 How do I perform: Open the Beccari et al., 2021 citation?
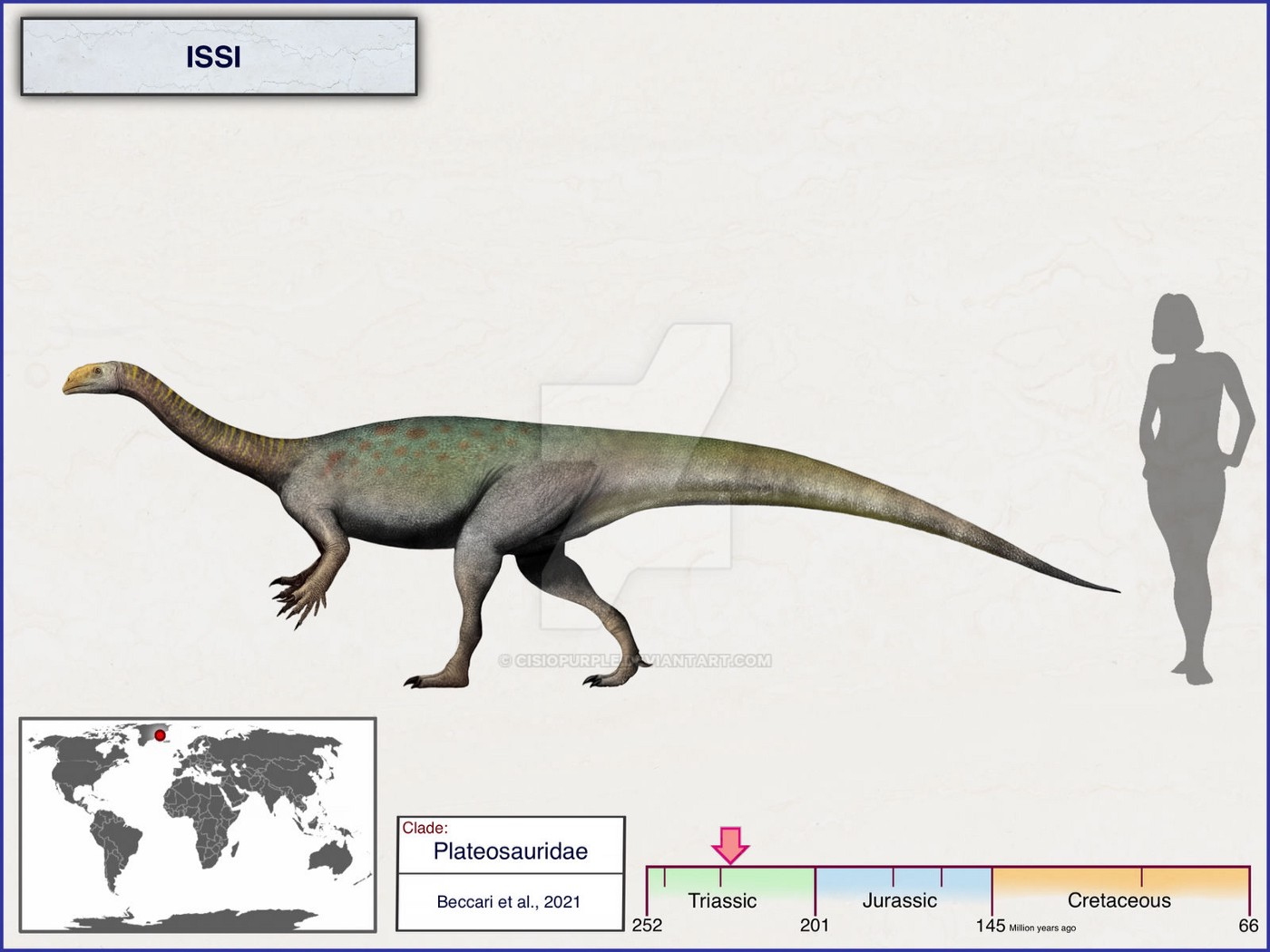pos(509,902)
